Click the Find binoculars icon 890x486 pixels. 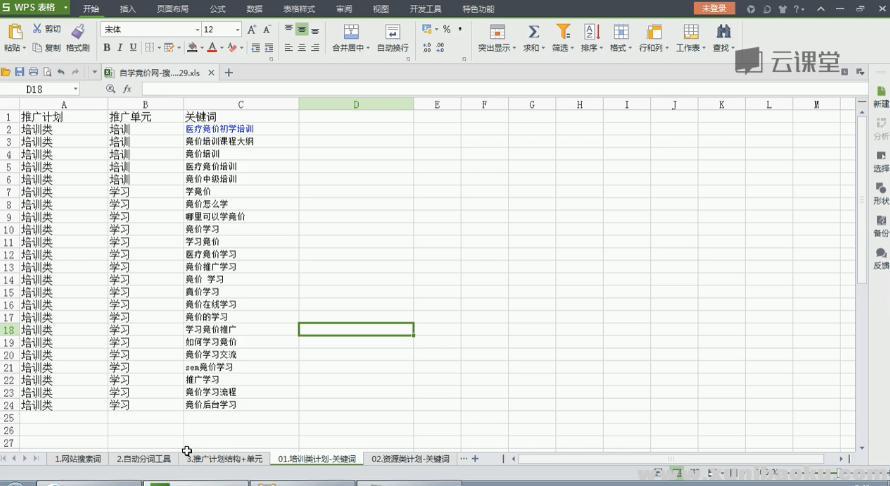[x=722, y=32]
